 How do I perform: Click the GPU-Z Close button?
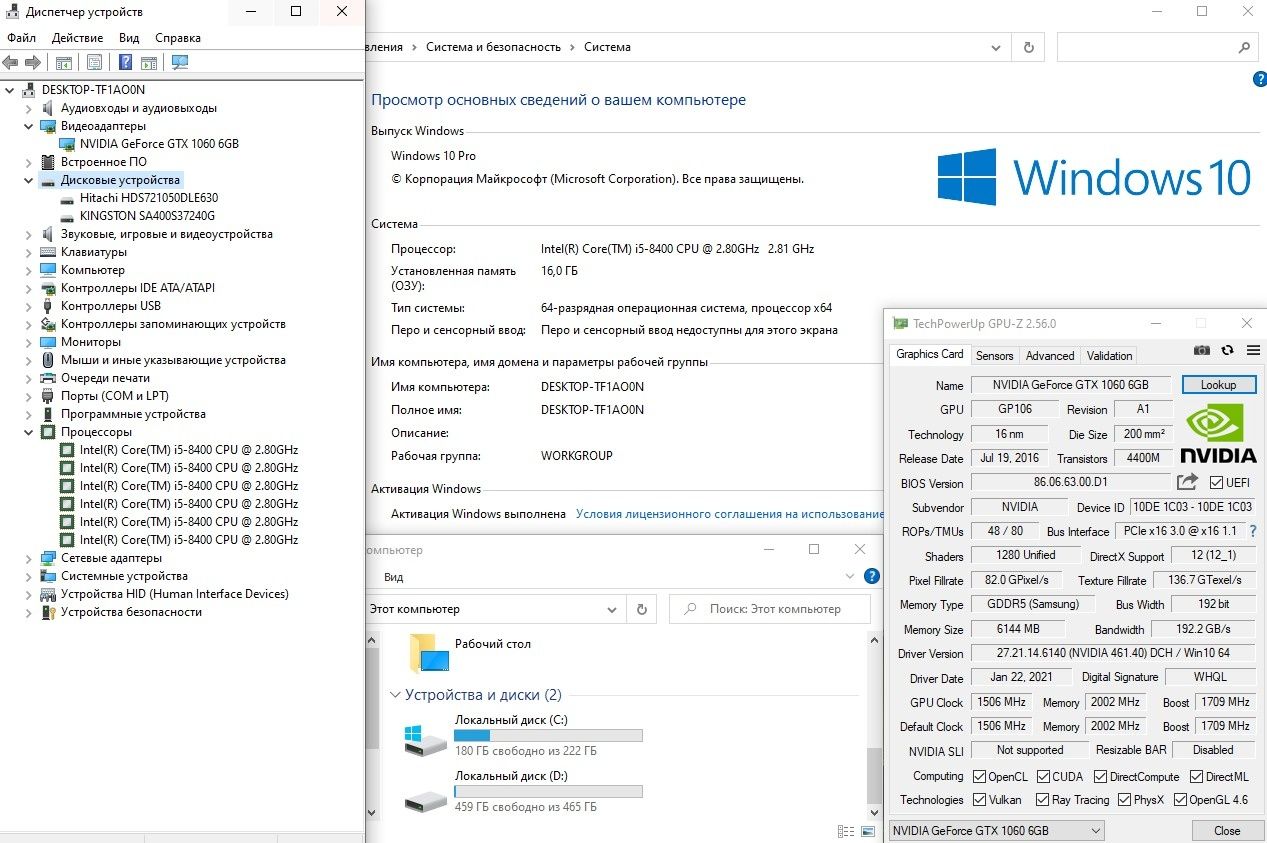[1227, 831]
